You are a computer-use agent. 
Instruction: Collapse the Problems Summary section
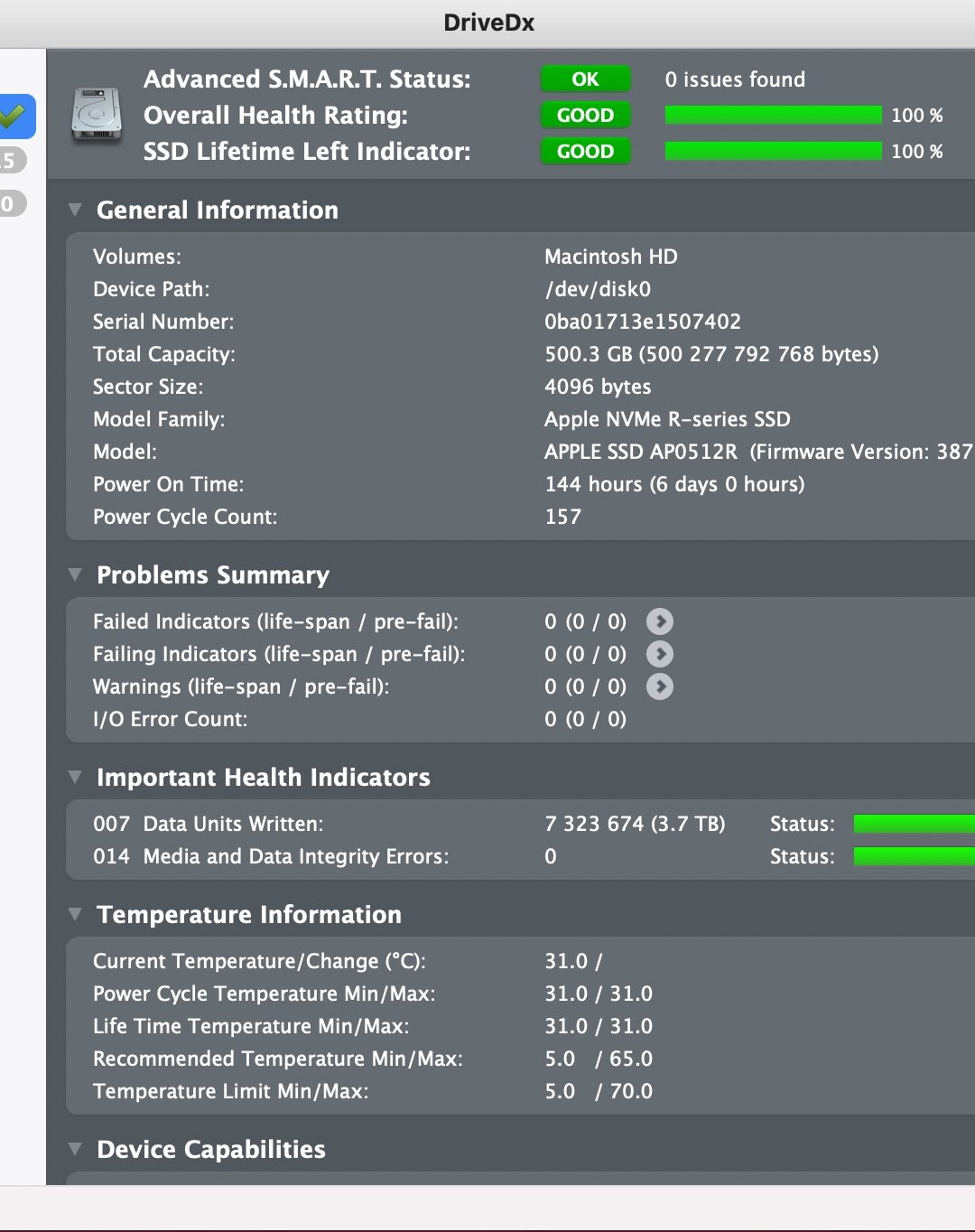click(75, 574)
